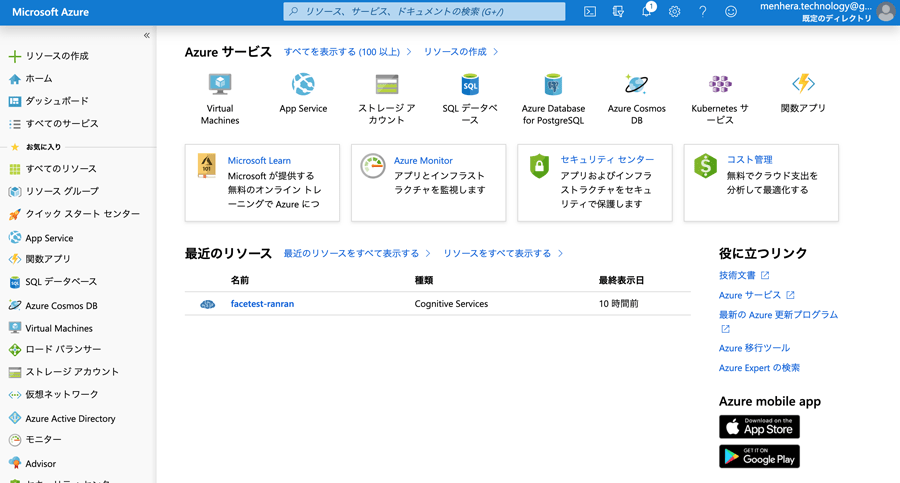
Task: Open the App Service globe icon
Action: [x=303, y=85]
